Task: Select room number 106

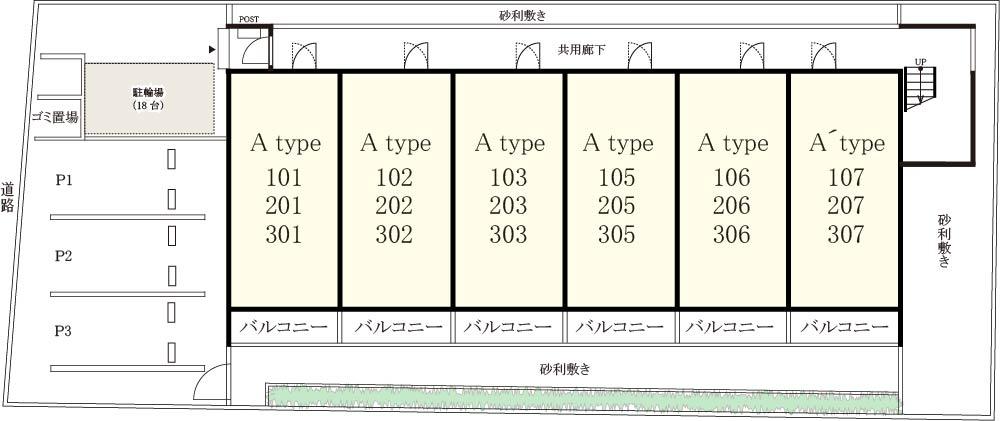Action: tap(732, 177)
